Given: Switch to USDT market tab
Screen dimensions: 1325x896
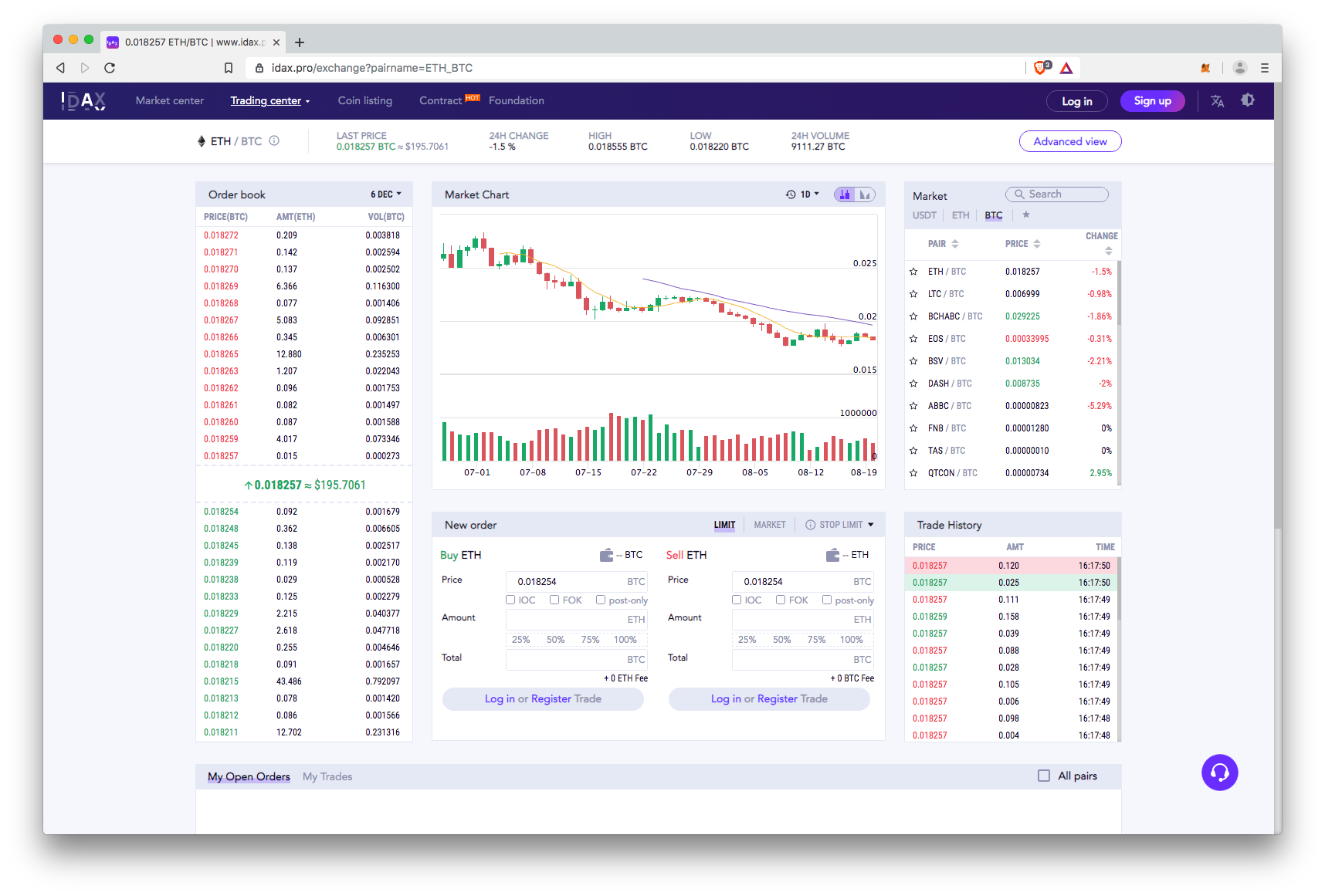Looking at the screenshot, I should point(924,215).
